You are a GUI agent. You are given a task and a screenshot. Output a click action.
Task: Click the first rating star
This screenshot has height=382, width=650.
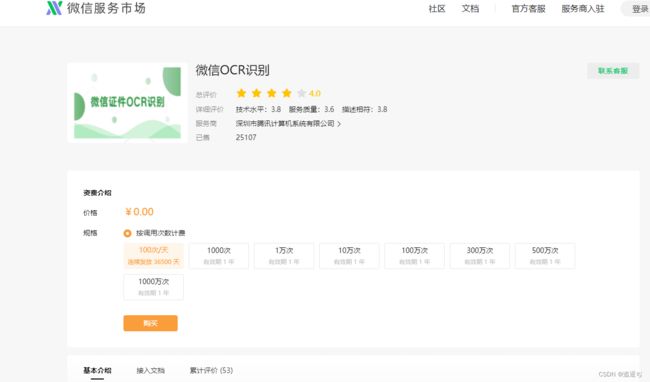(x=241, y=93)
